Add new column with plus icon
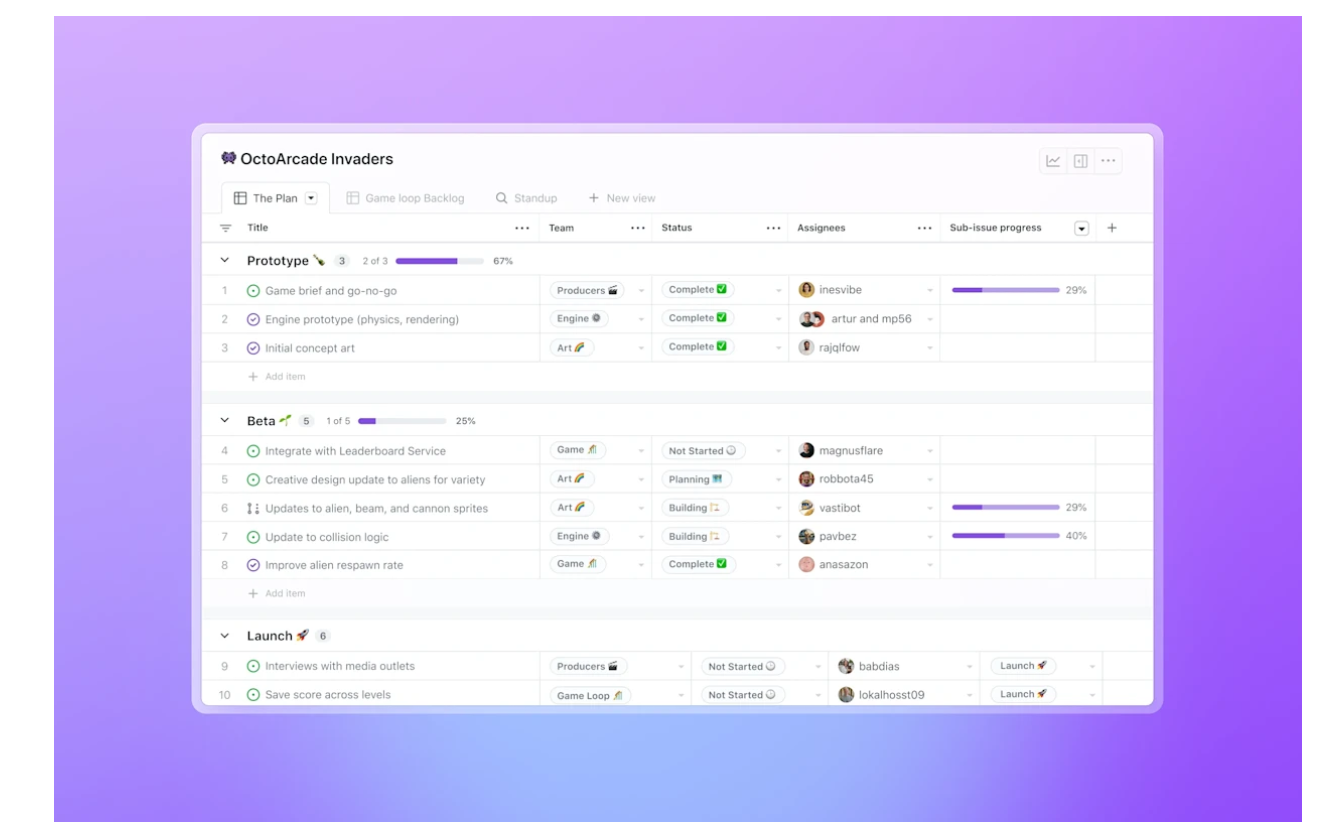The height and width of the screenshot is (834, 1330). coord(1111,228)
